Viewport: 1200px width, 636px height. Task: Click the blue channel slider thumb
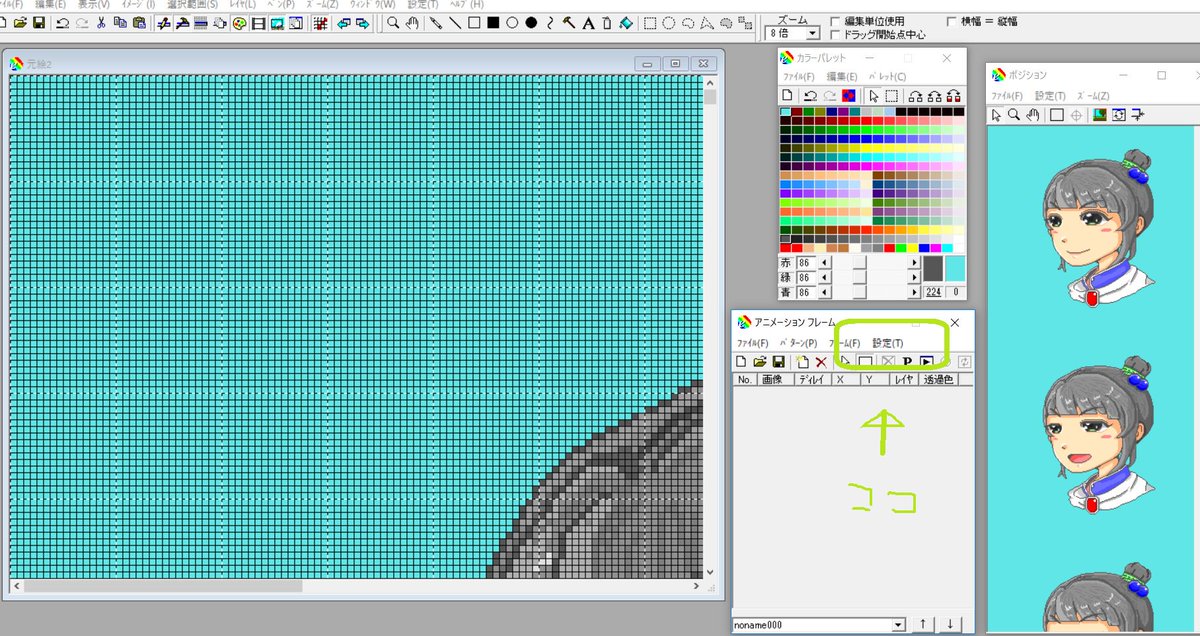[860, 292]
